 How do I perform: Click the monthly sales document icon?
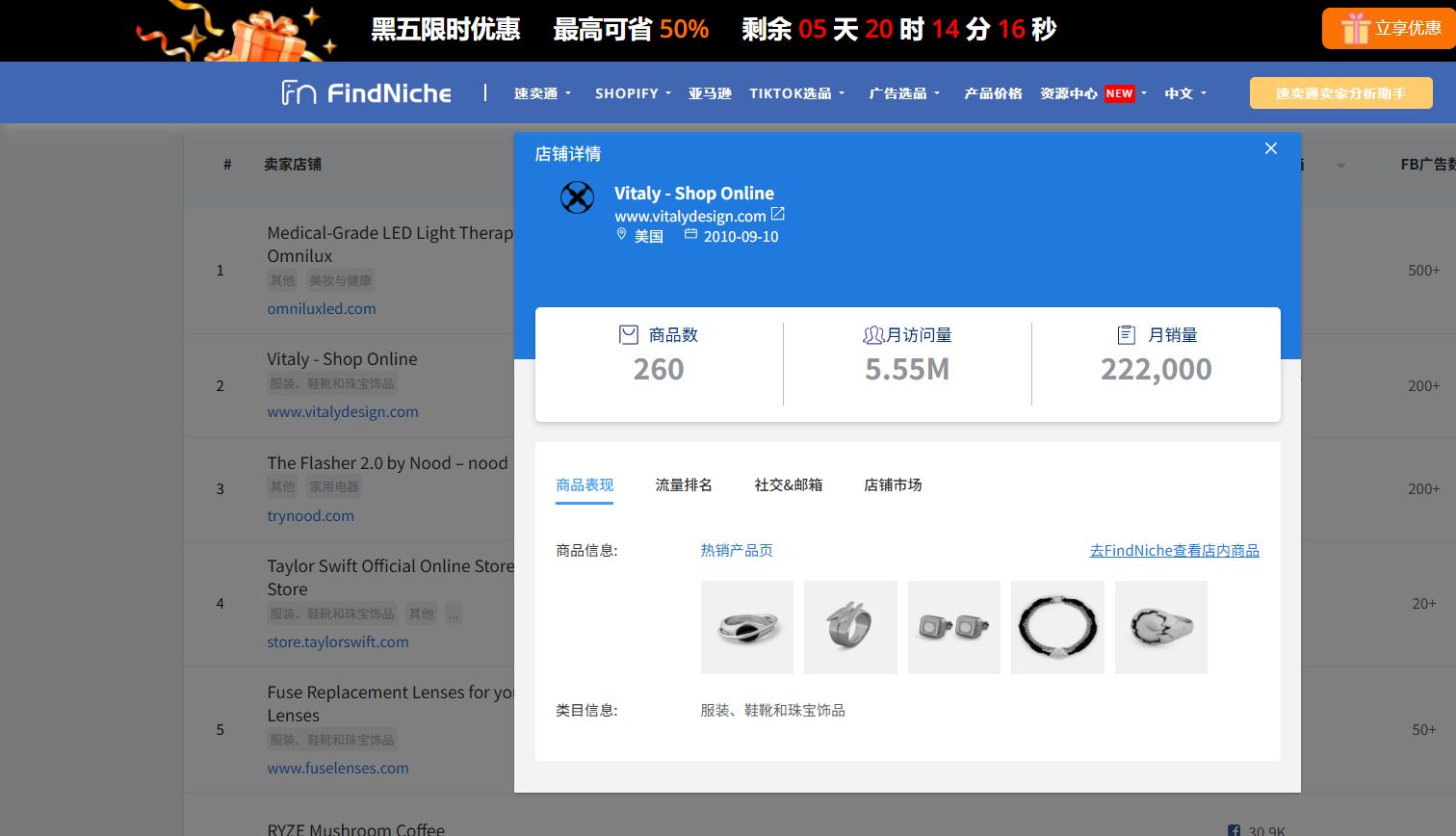coord(1126,335)
